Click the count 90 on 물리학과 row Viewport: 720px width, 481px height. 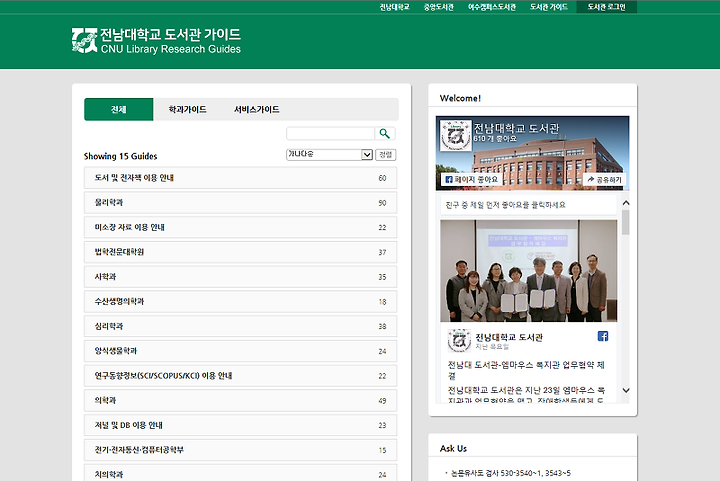(x=382, y=203)
